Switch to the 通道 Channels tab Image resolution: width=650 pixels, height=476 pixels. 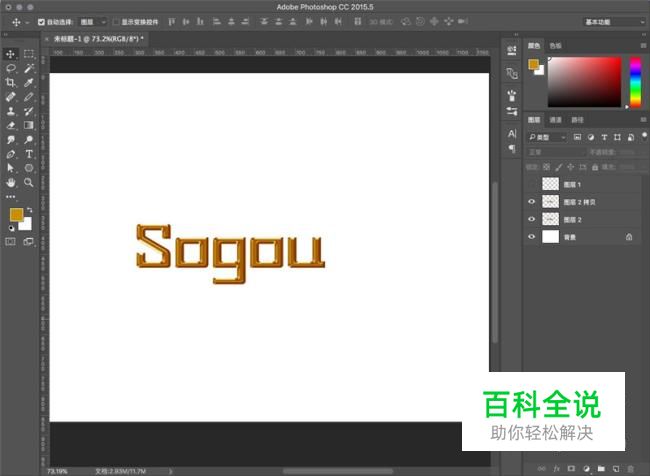(x=555, y=120)
